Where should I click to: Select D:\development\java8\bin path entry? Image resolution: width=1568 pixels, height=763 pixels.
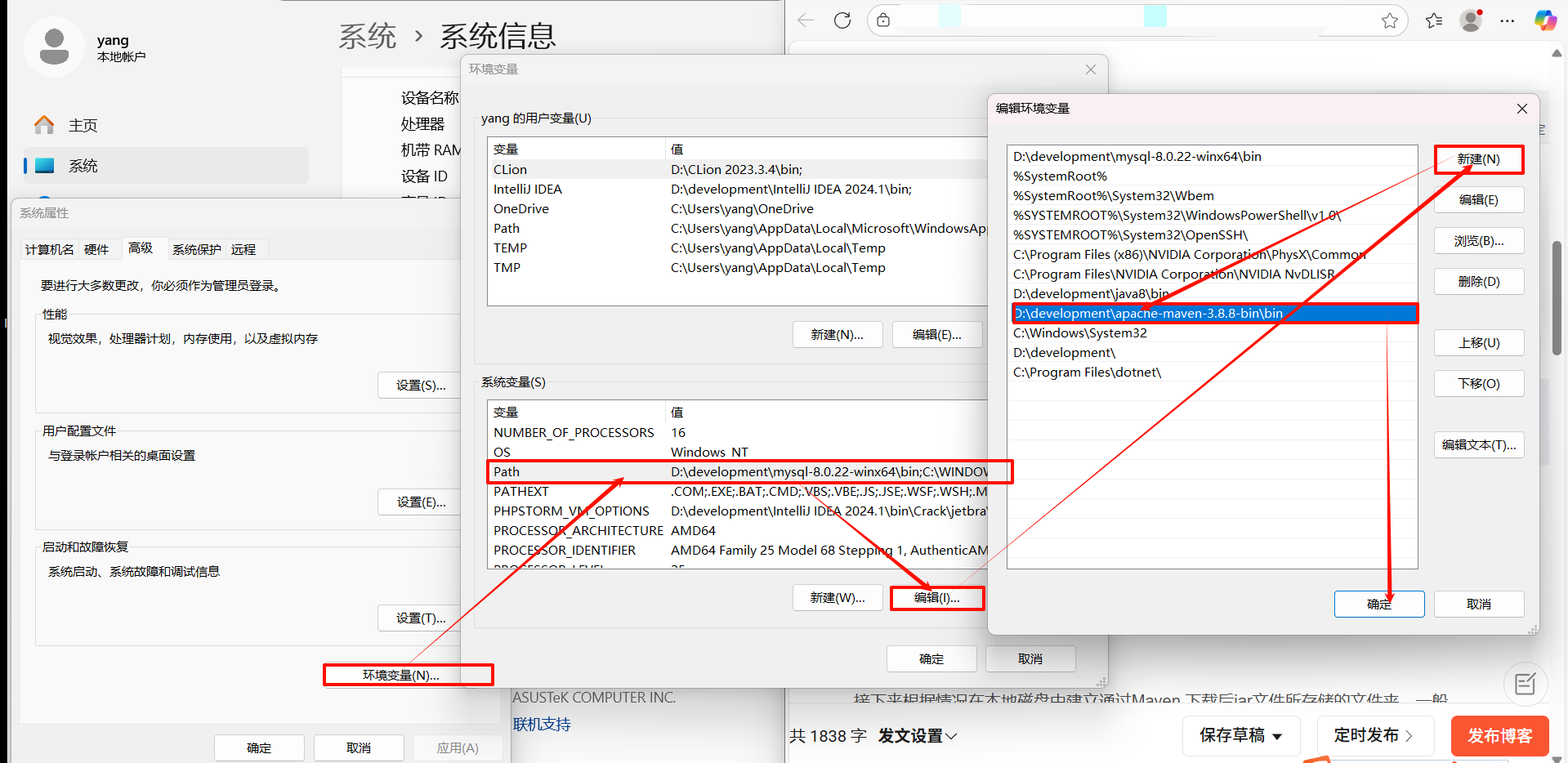click(x=1213, y=293)
